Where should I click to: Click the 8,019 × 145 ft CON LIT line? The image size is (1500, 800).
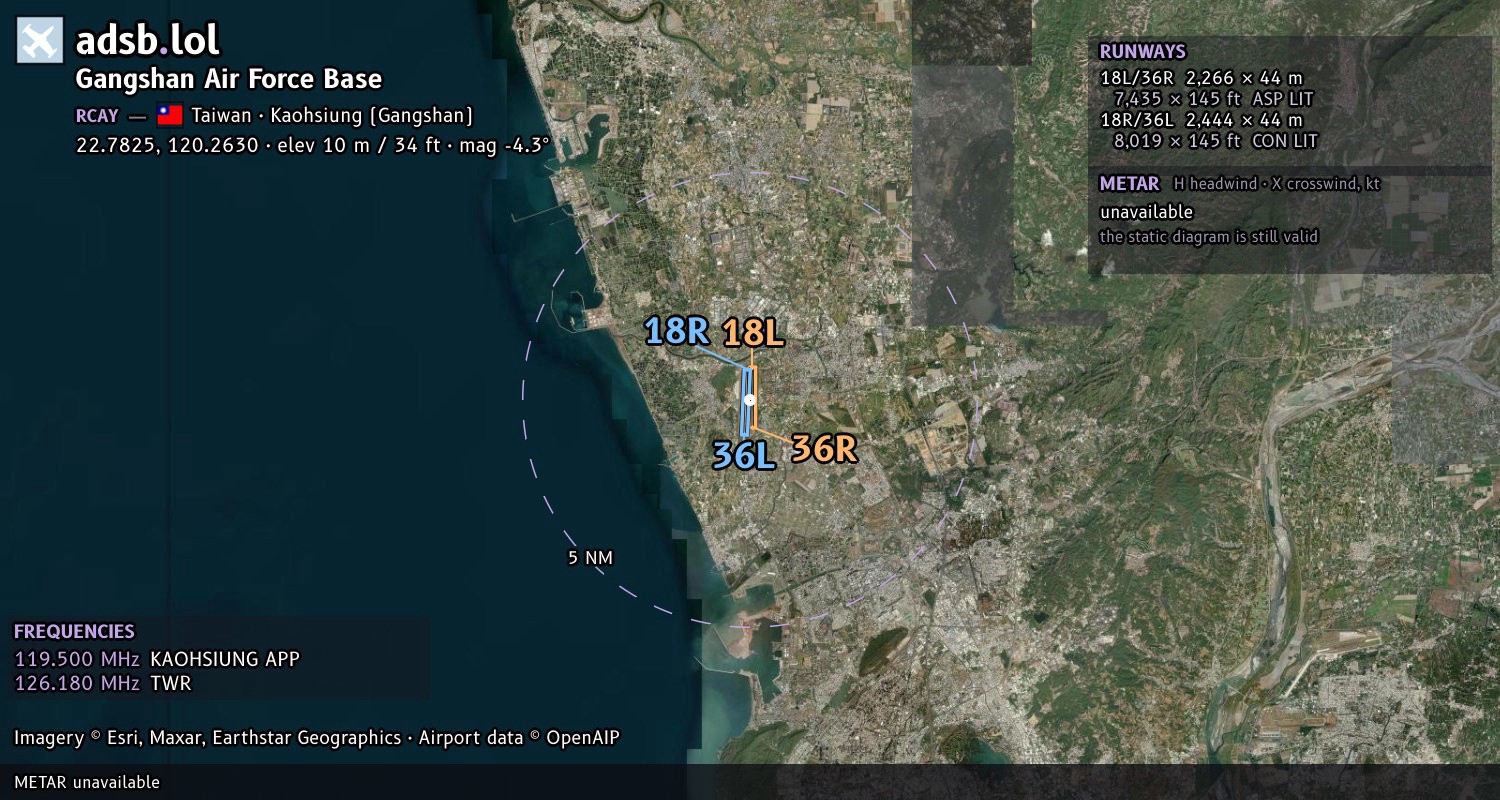(1215, 141)
